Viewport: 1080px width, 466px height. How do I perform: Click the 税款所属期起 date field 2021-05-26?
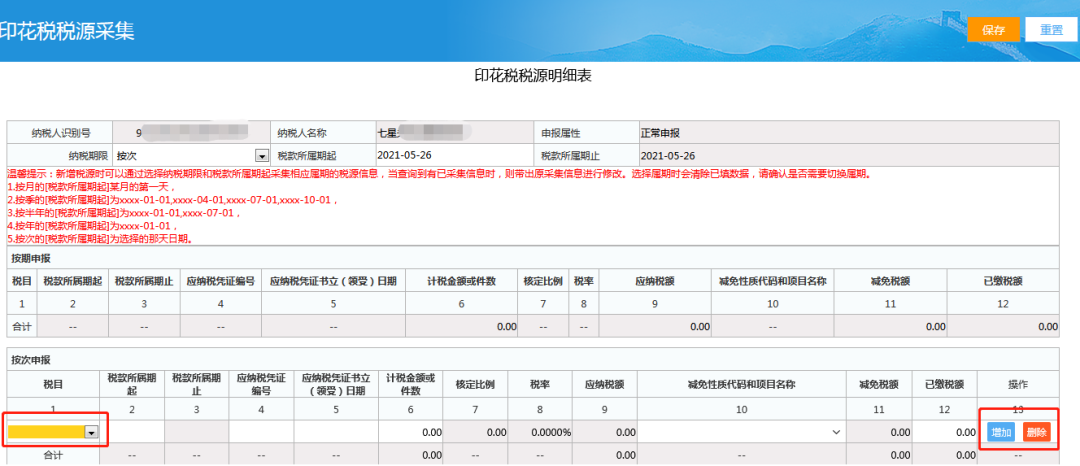point(453,155)
